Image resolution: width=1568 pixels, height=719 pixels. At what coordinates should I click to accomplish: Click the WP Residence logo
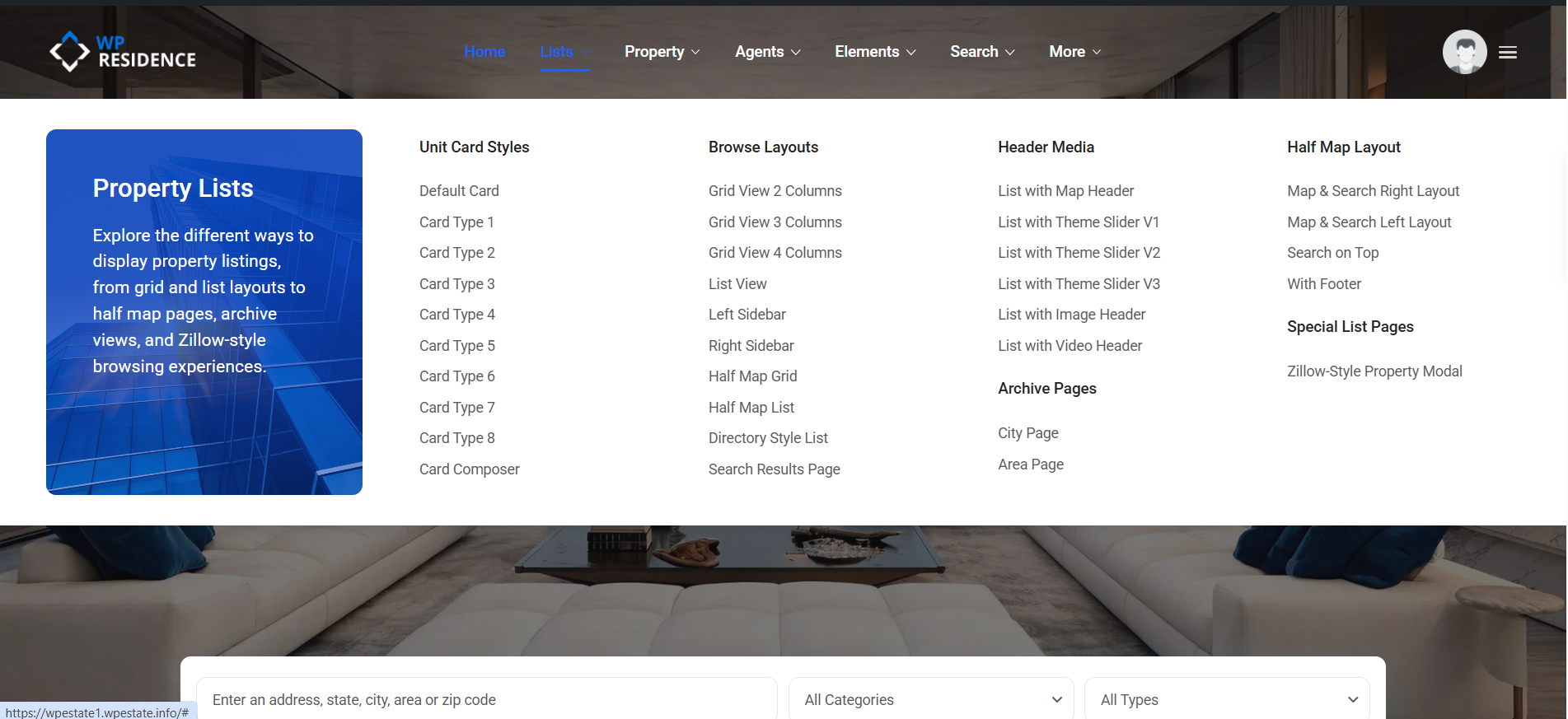pyautogui.click(x=123, y=52)
